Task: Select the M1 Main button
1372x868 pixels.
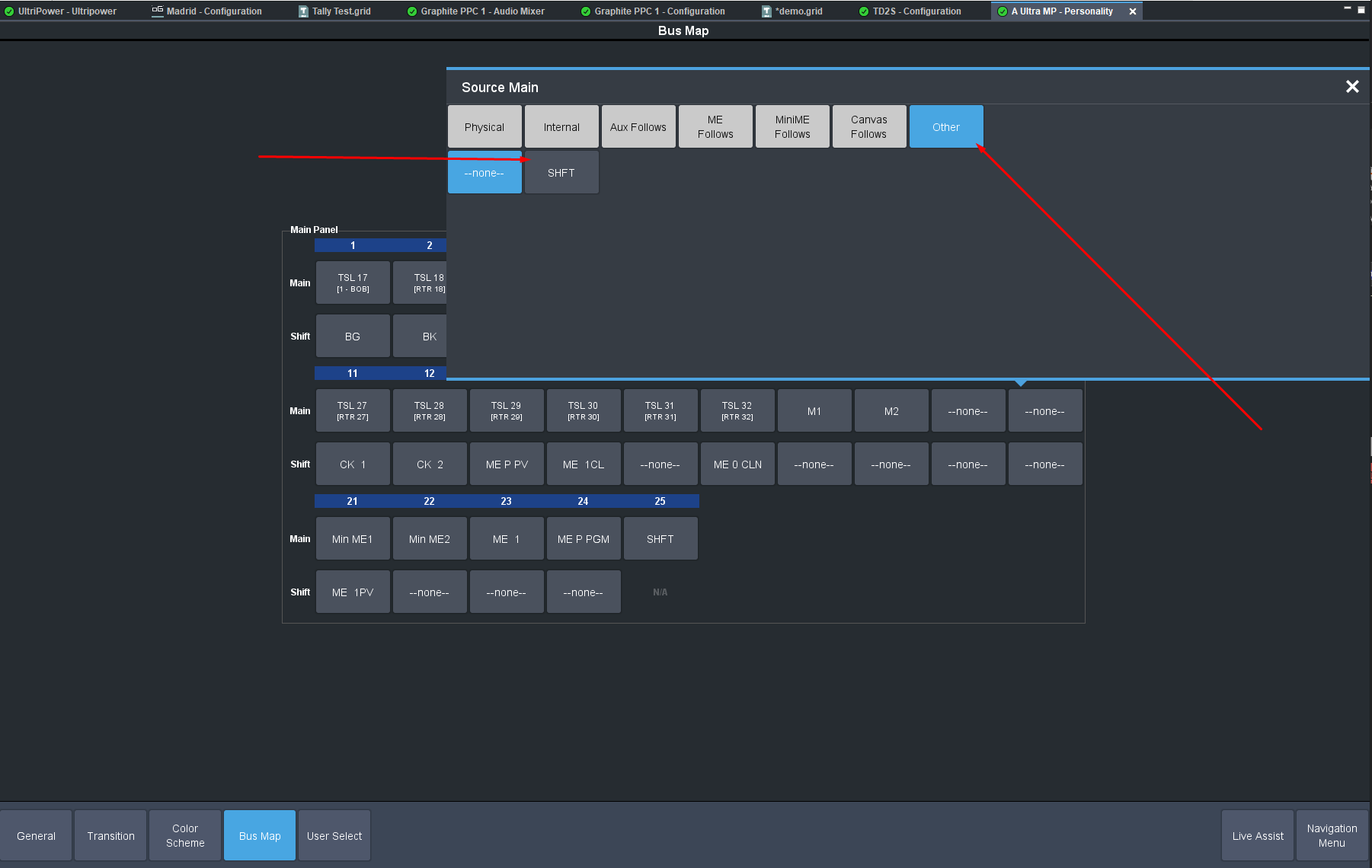Action: 814,410
